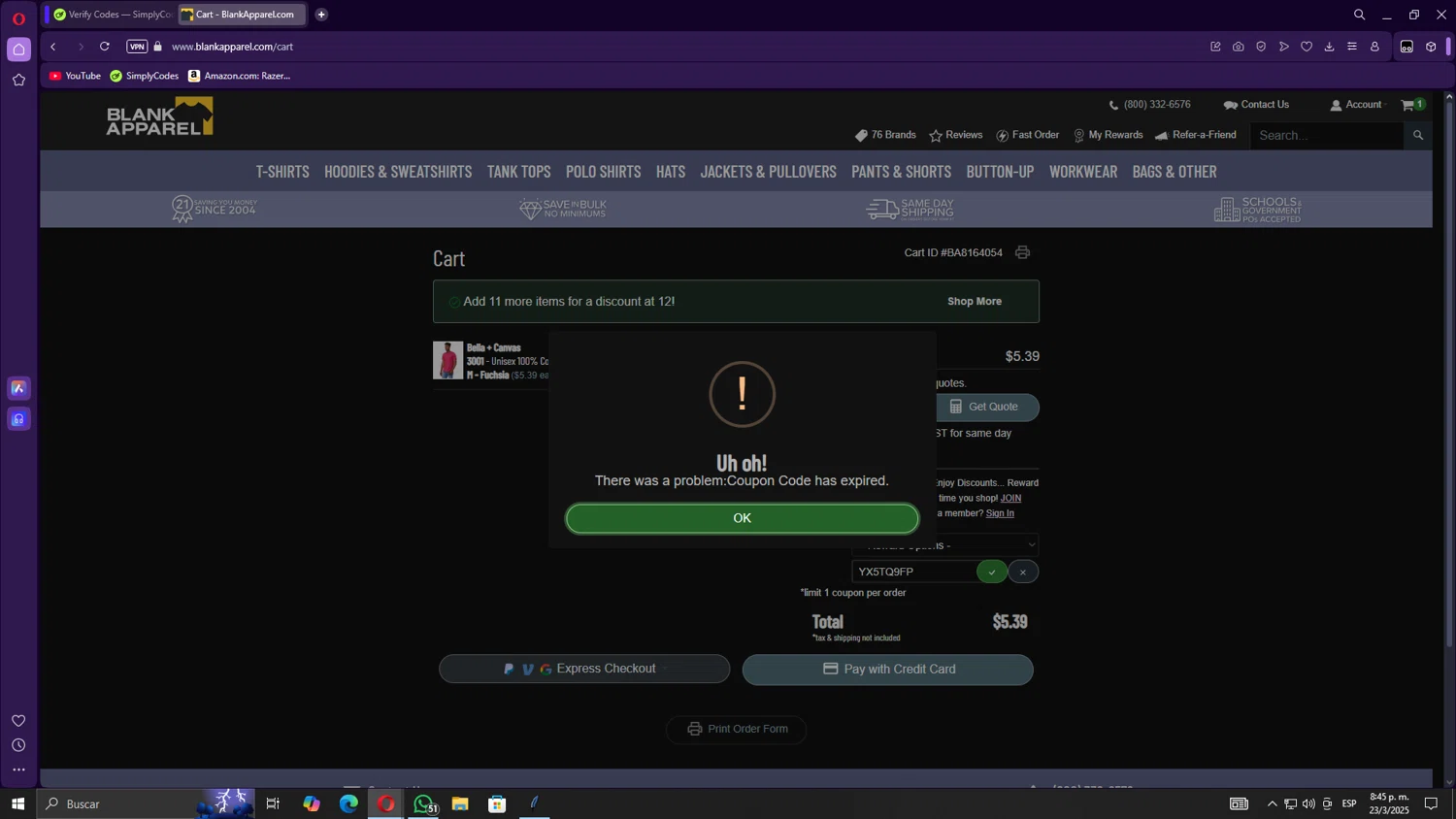1456x819 pixels.
Task: Open SimplyCodes bookmark
Action: pos(145,76)
